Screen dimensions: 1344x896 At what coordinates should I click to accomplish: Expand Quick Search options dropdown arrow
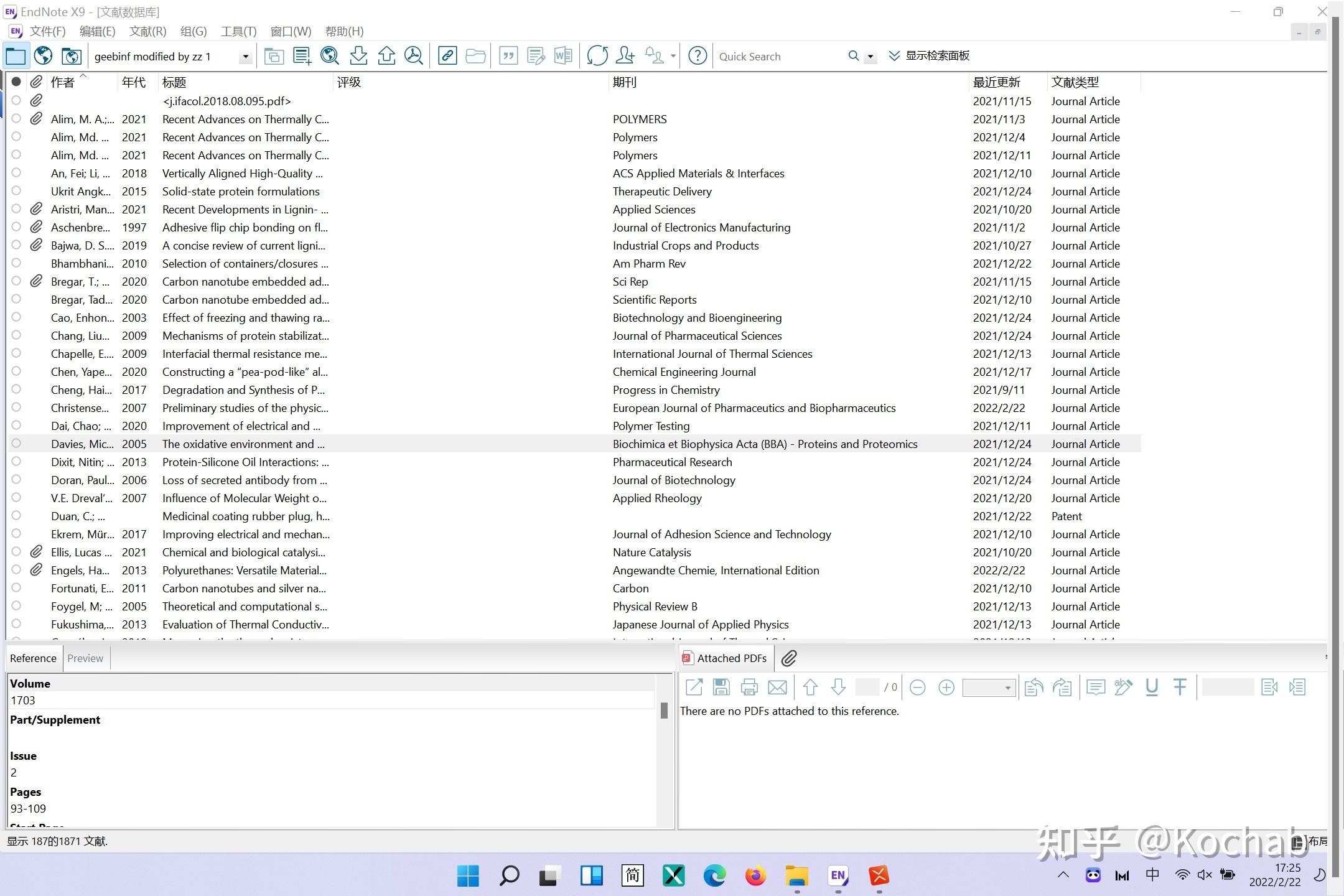(870, 57)
